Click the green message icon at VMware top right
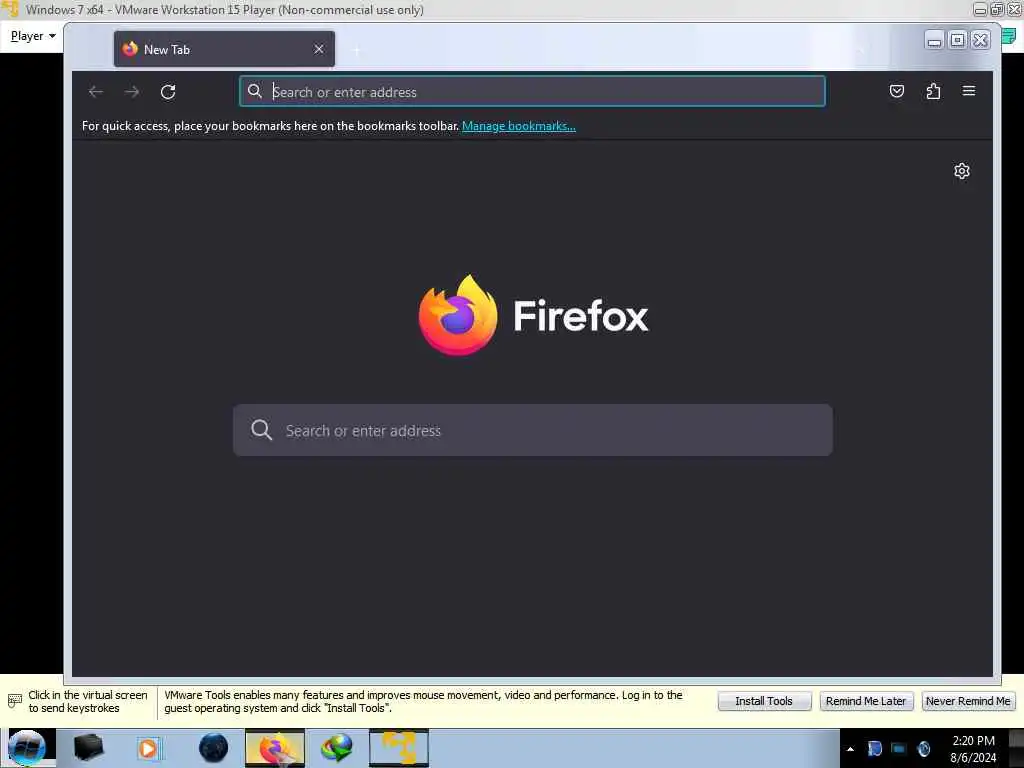Screen dimensions: 1024x768 tap(1009, 37)
